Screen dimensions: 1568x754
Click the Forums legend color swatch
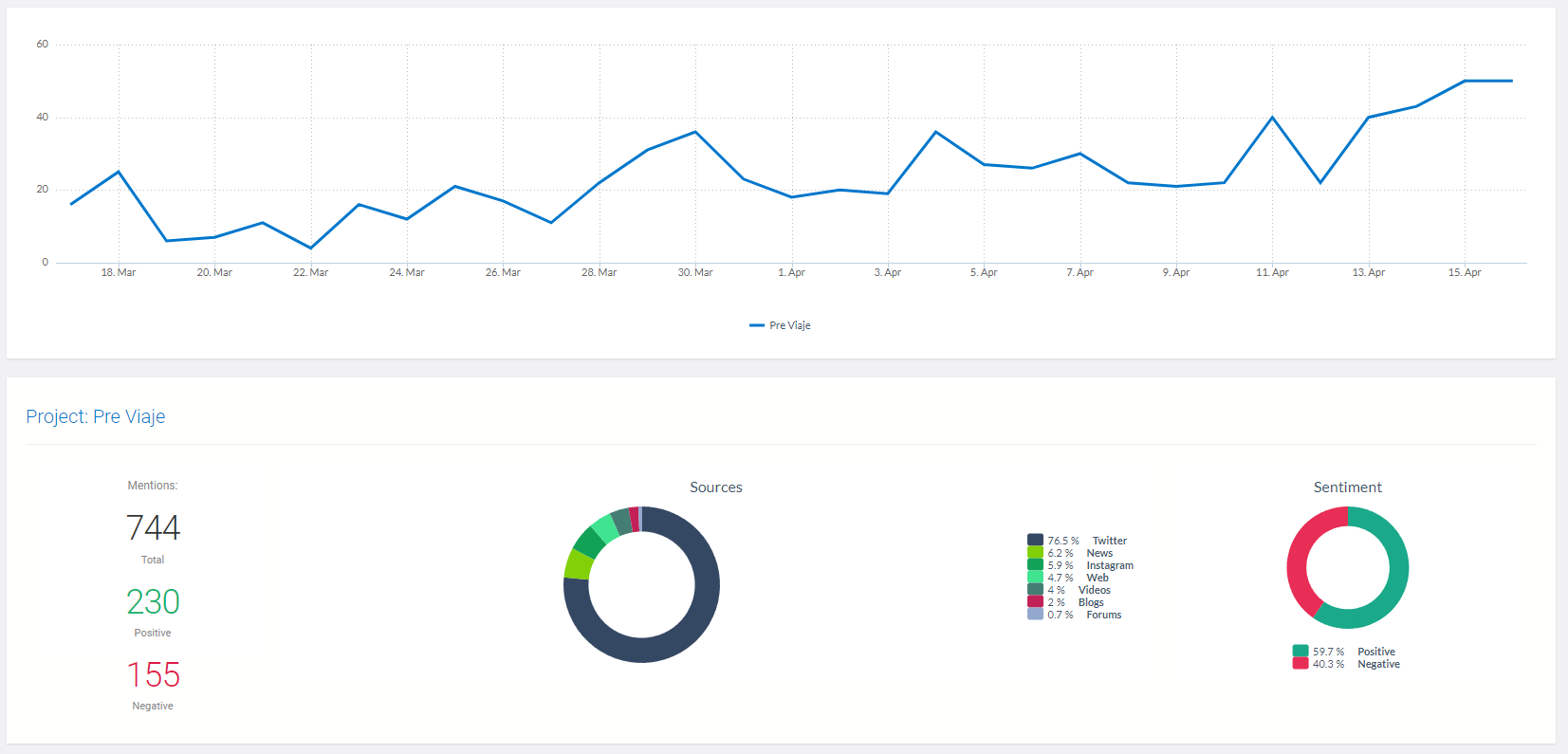click(x=1035, y=614)
